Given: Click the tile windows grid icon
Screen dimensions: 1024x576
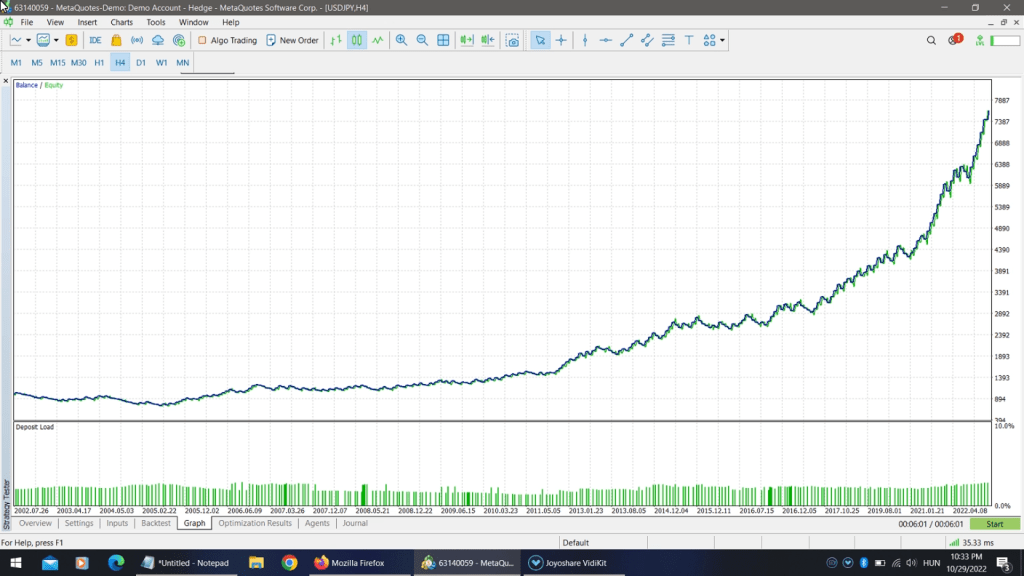Looking at the screenshot, I should coord(443,41).
